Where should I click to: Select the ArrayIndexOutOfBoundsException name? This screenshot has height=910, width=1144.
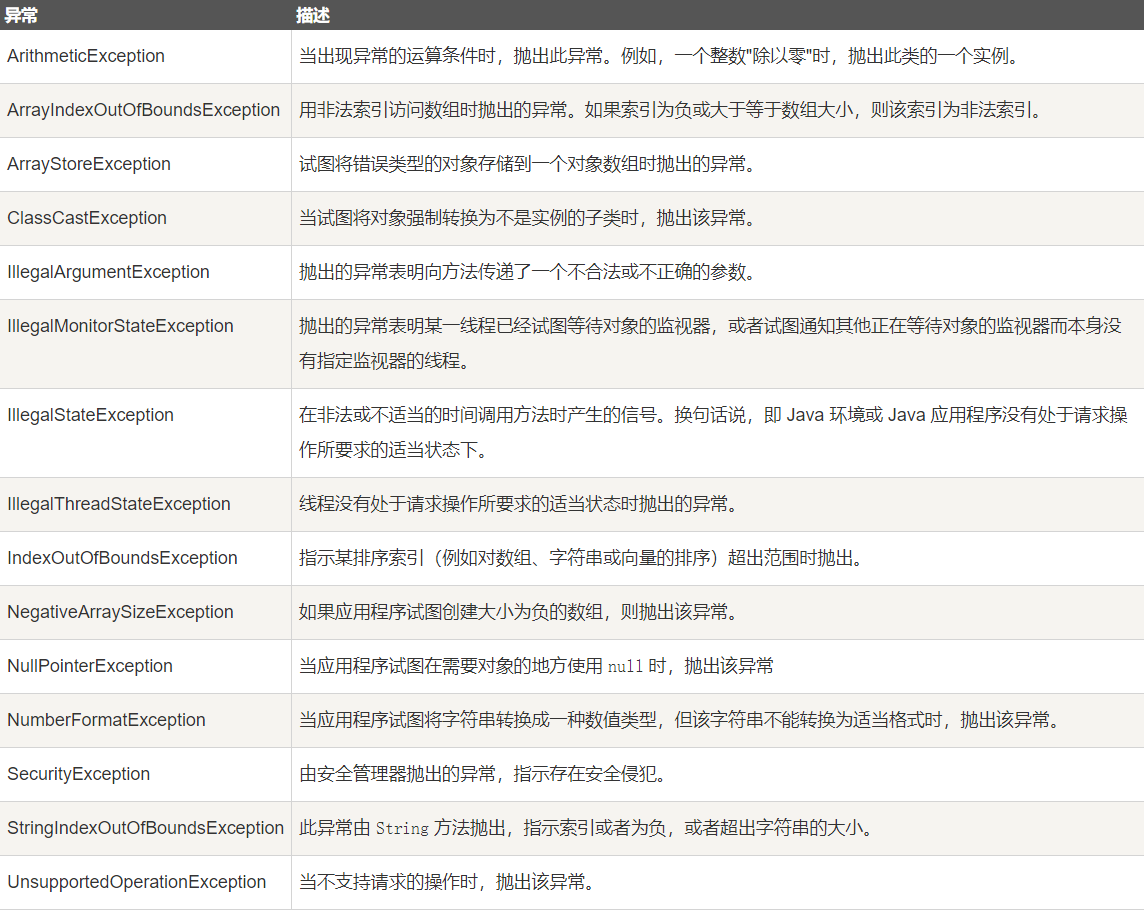tap(143, 110)
